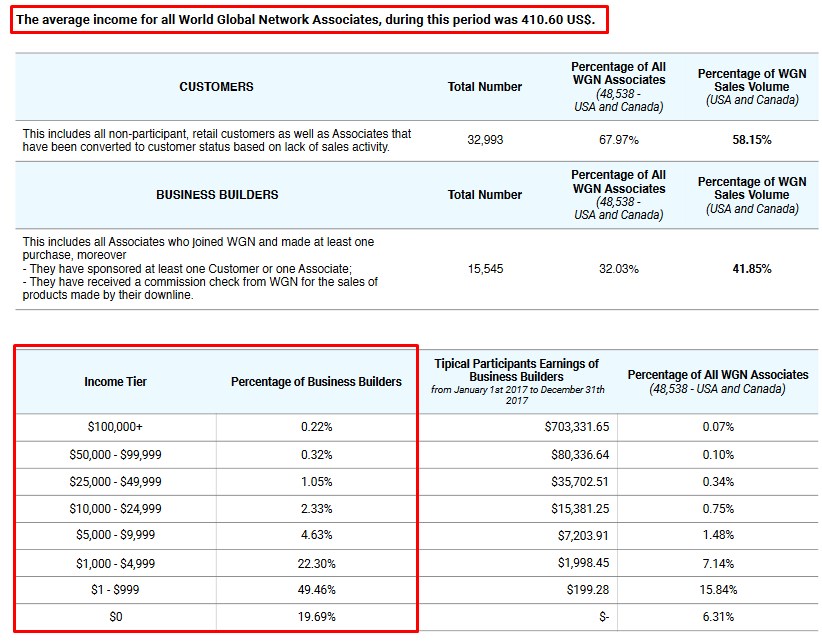Viewport: 822px width, 641px height.
Task: Click the 1.05% builders percentage
Action: point(317,482)
